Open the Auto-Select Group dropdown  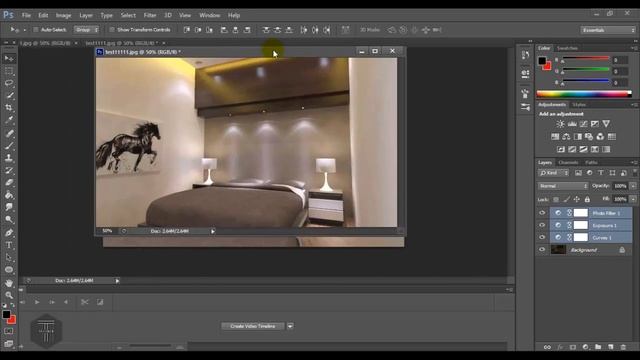tap(86, 30)
